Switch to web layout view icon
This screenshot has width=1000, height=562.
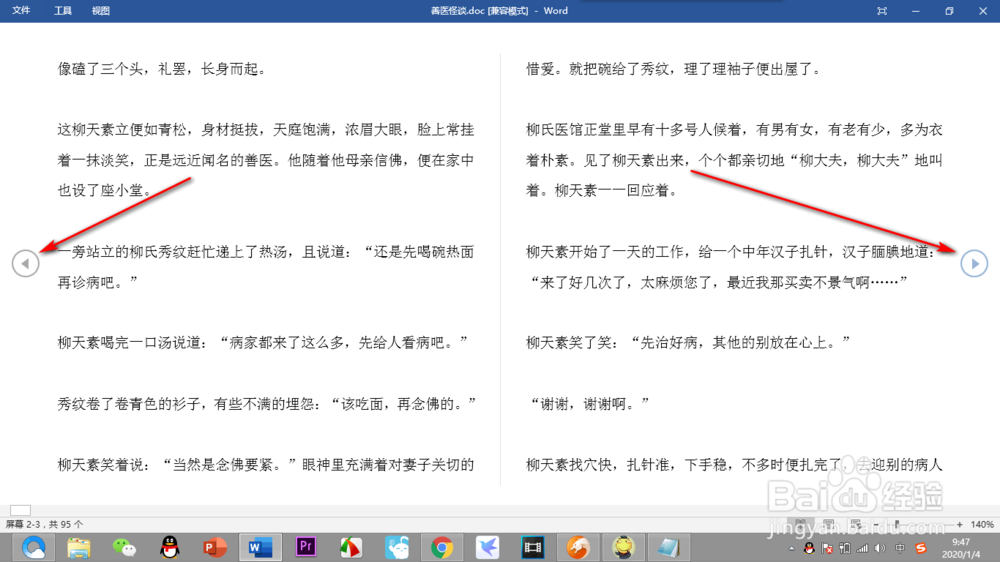[856, 524]
